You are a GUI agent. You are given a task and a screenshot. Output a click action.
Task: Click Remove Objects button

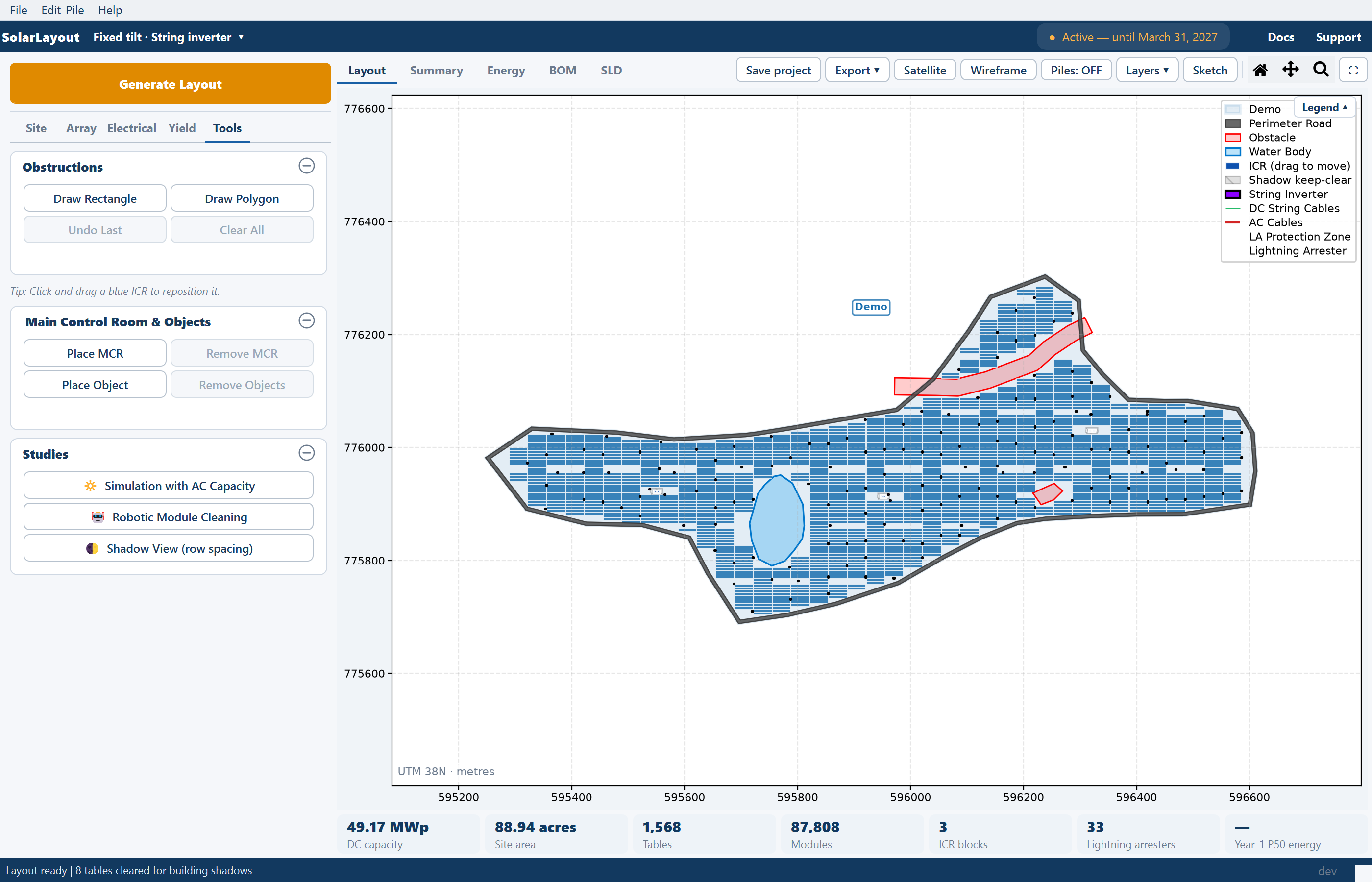[242, 385]
